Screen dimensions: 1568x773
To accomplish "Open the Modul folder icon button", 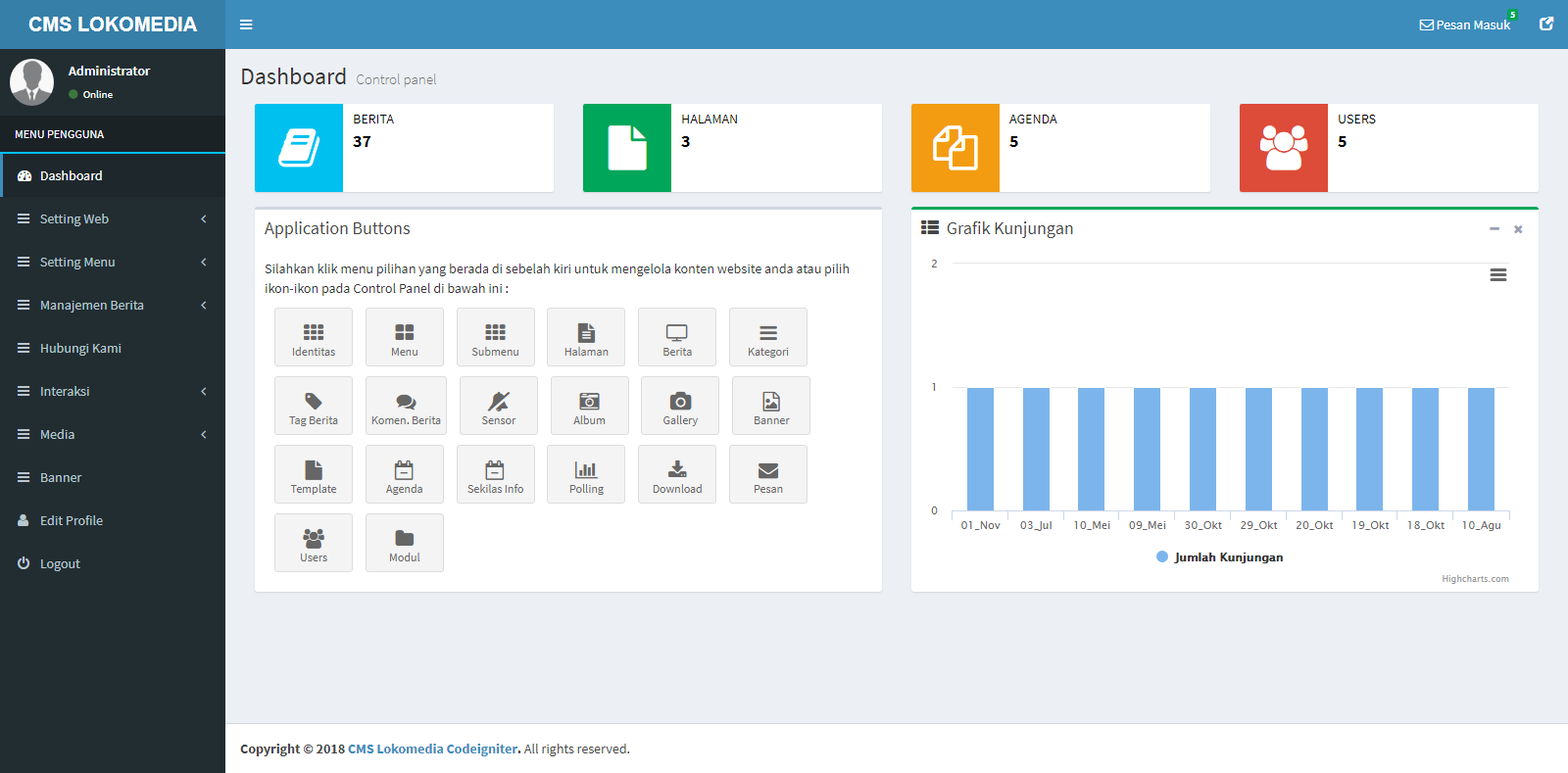I will pyautogui.click(x=405, y=543).
